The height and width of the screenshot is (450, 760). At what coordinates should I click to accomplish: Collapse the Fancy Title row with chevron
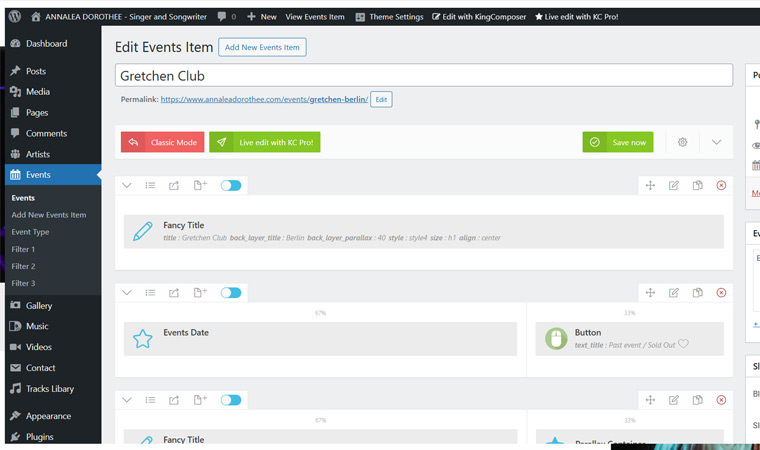(127, 185)
